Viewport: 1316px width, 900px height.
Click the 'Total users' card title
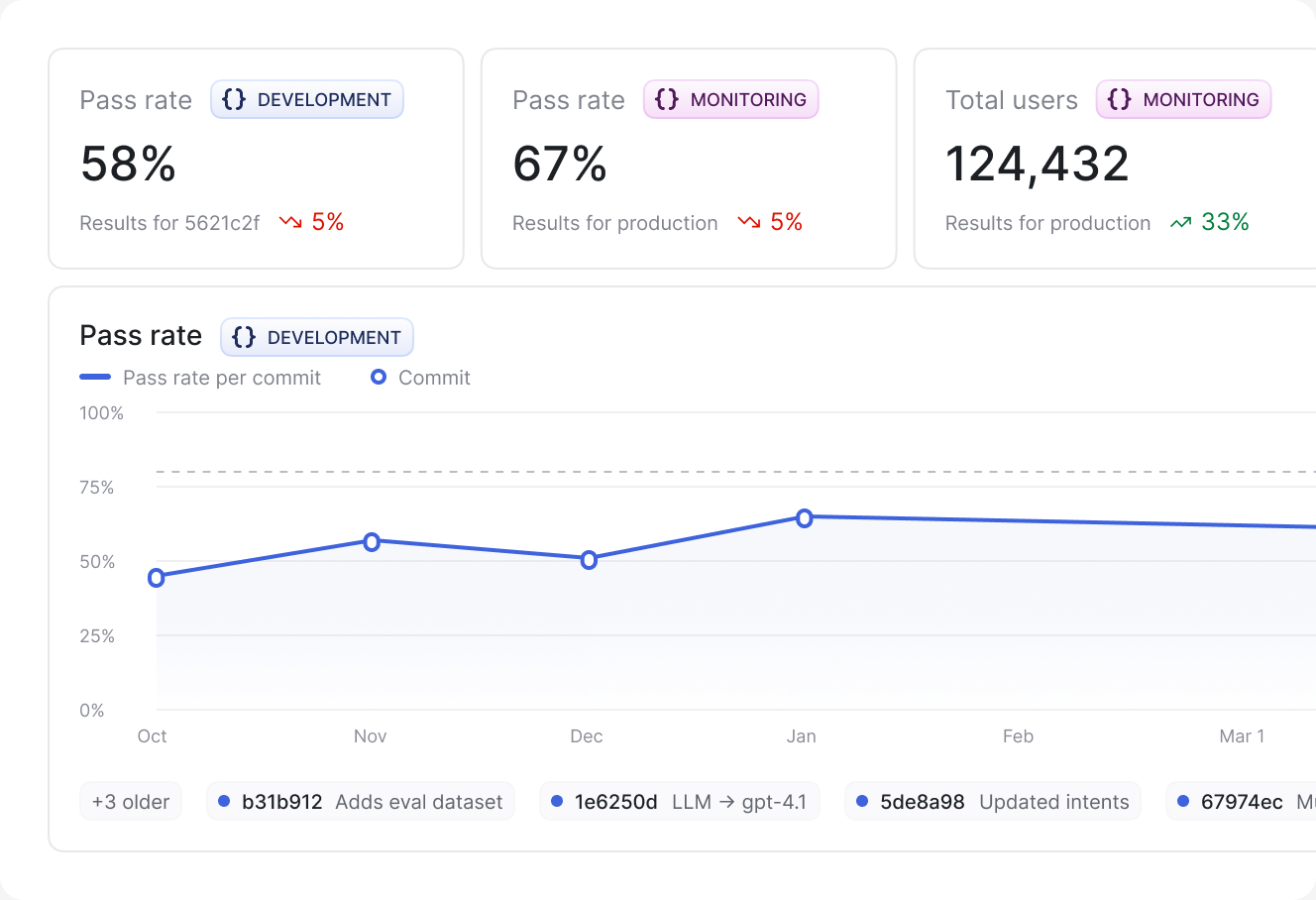(1012, 100)
